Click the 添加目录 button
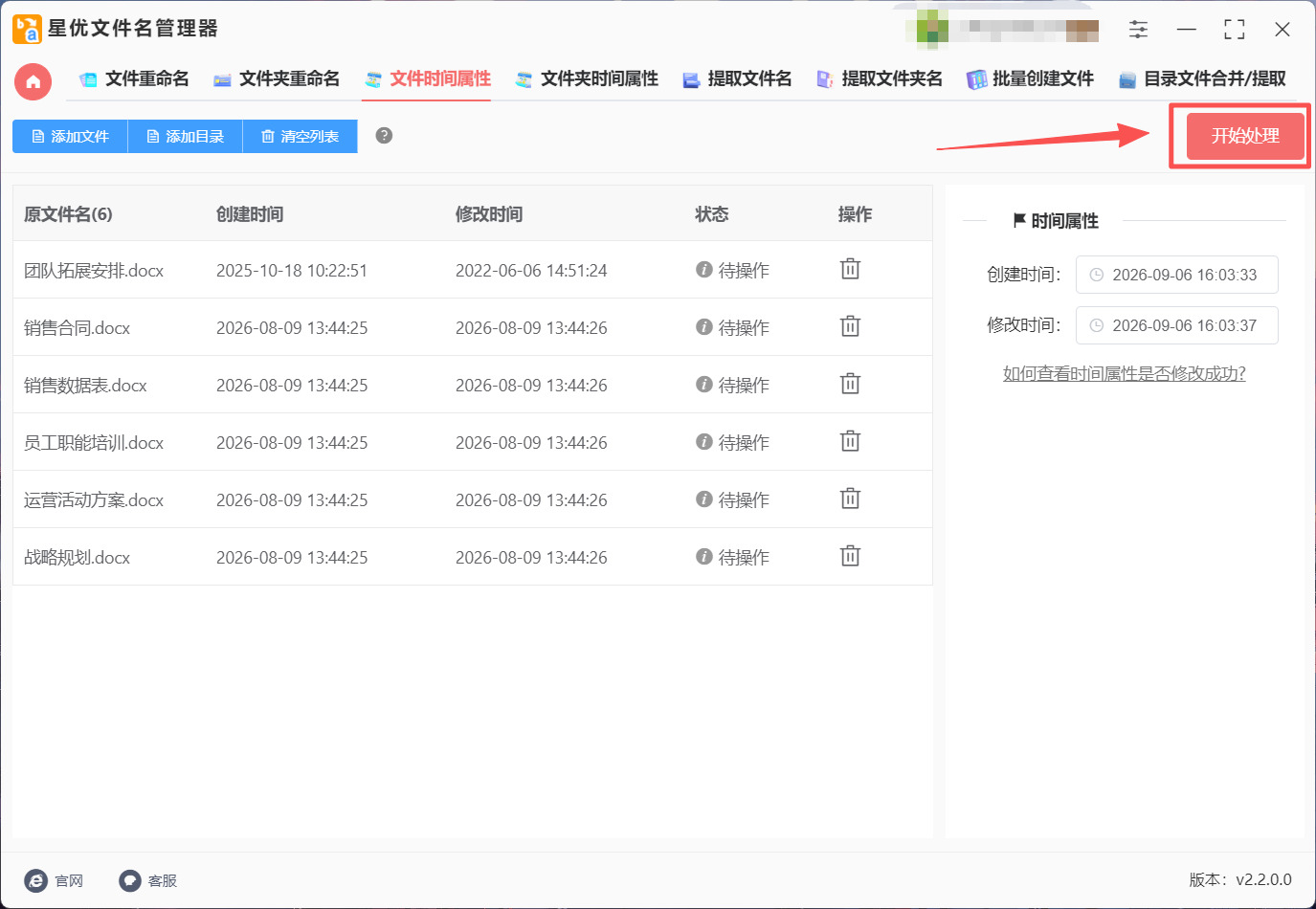 [x=185, y=136]
